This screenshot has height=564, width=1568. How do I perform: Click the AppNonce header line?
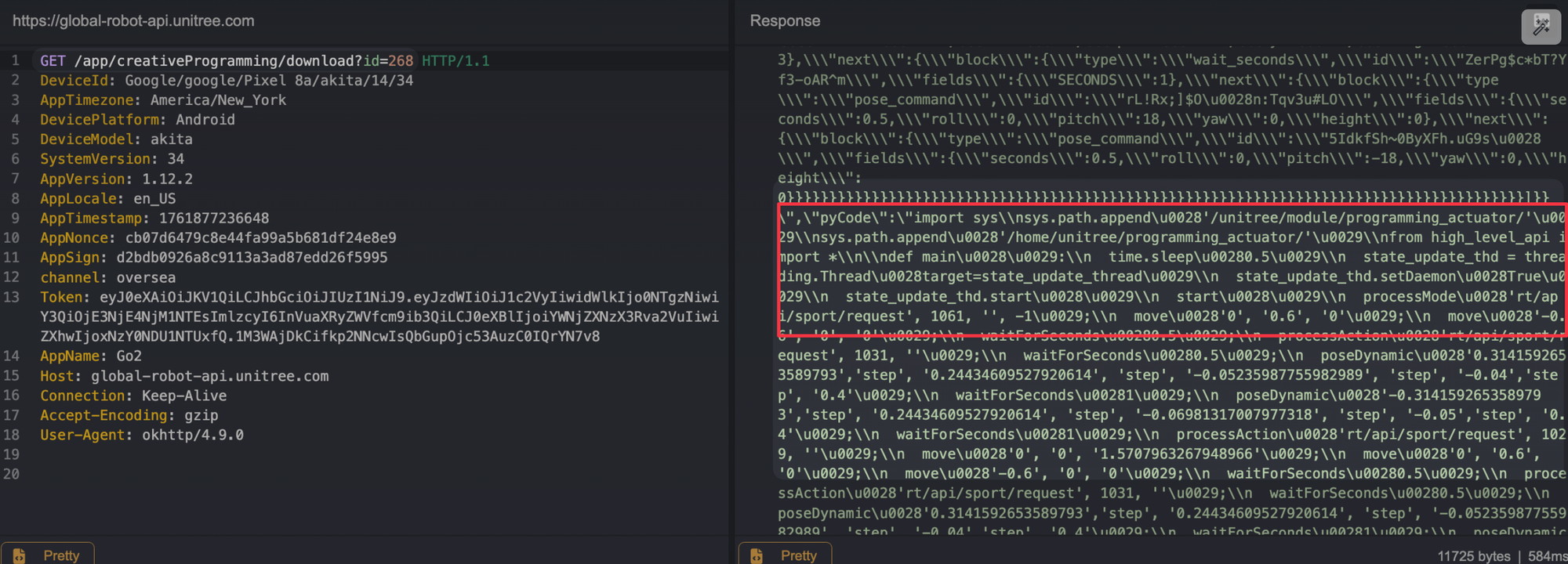point(218,237)
